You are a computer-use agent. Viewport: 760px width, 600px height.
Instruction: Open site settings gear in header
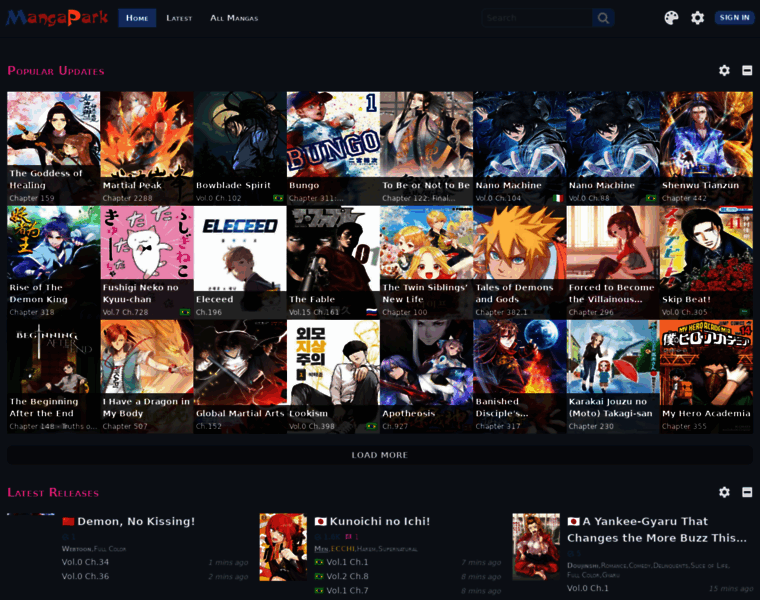pyautogui.click(x=697, y=18)
